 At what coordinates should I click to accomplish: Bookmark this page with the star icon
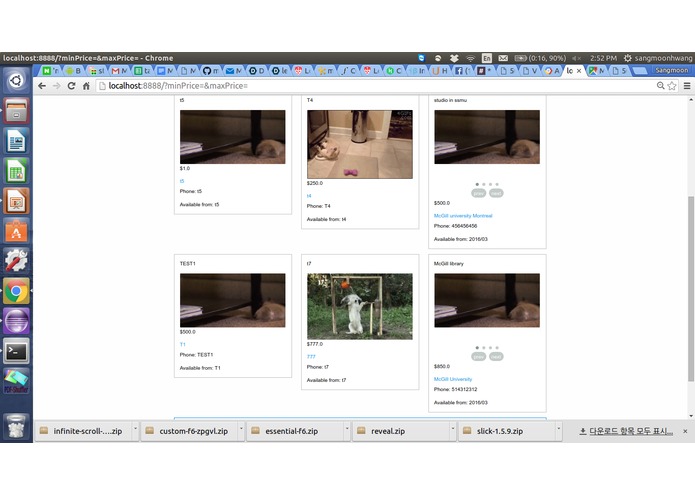(x=672, y=86)
